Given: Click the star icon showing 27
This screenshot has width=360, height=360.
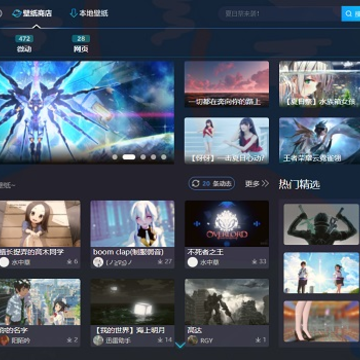Looking at the screenshot, I should (160, 262).
